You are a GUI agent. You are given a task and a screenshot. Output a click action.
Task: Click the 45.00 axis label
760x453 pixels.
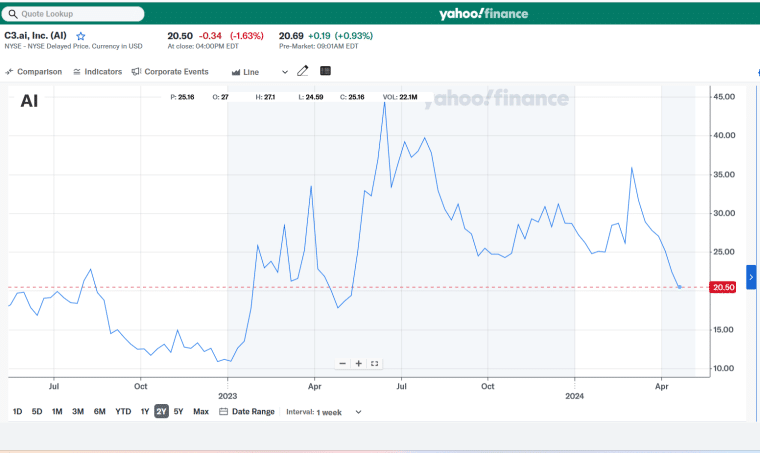[x=724, y=97]
